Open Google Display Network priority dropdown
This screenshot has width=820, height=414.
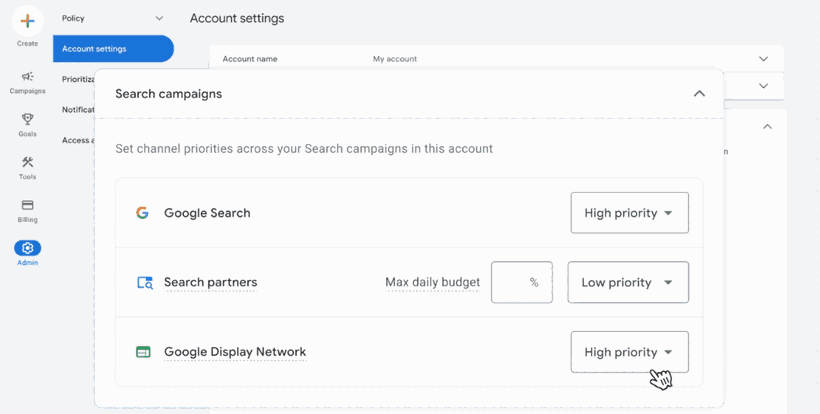(630, 352)
